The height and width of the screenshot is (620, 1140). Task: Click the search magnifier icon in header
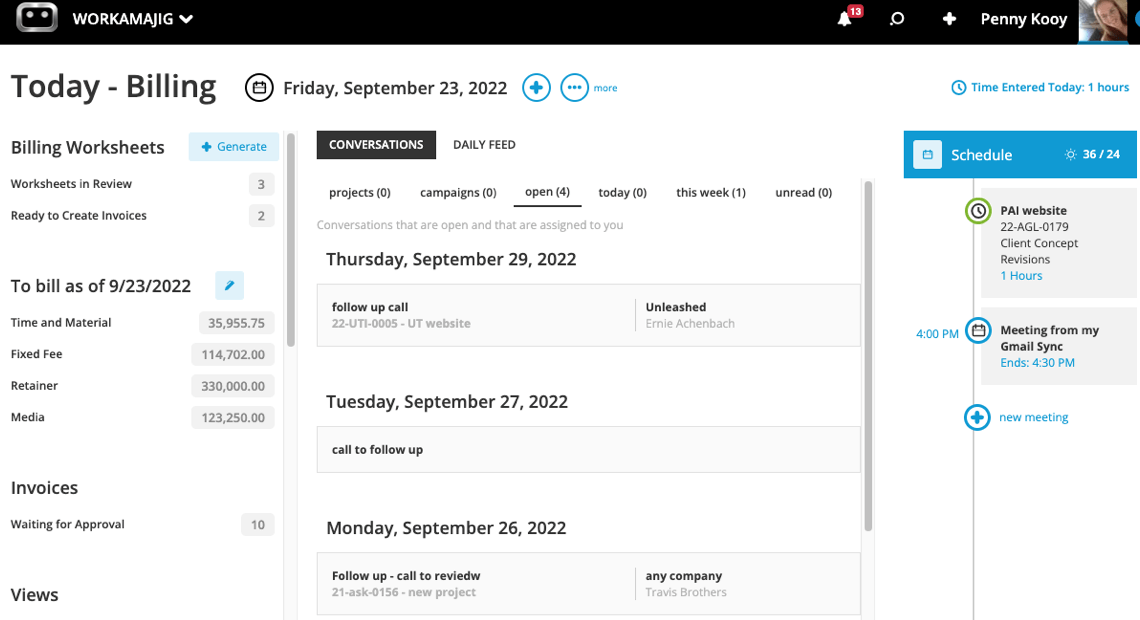click(896, 19)
